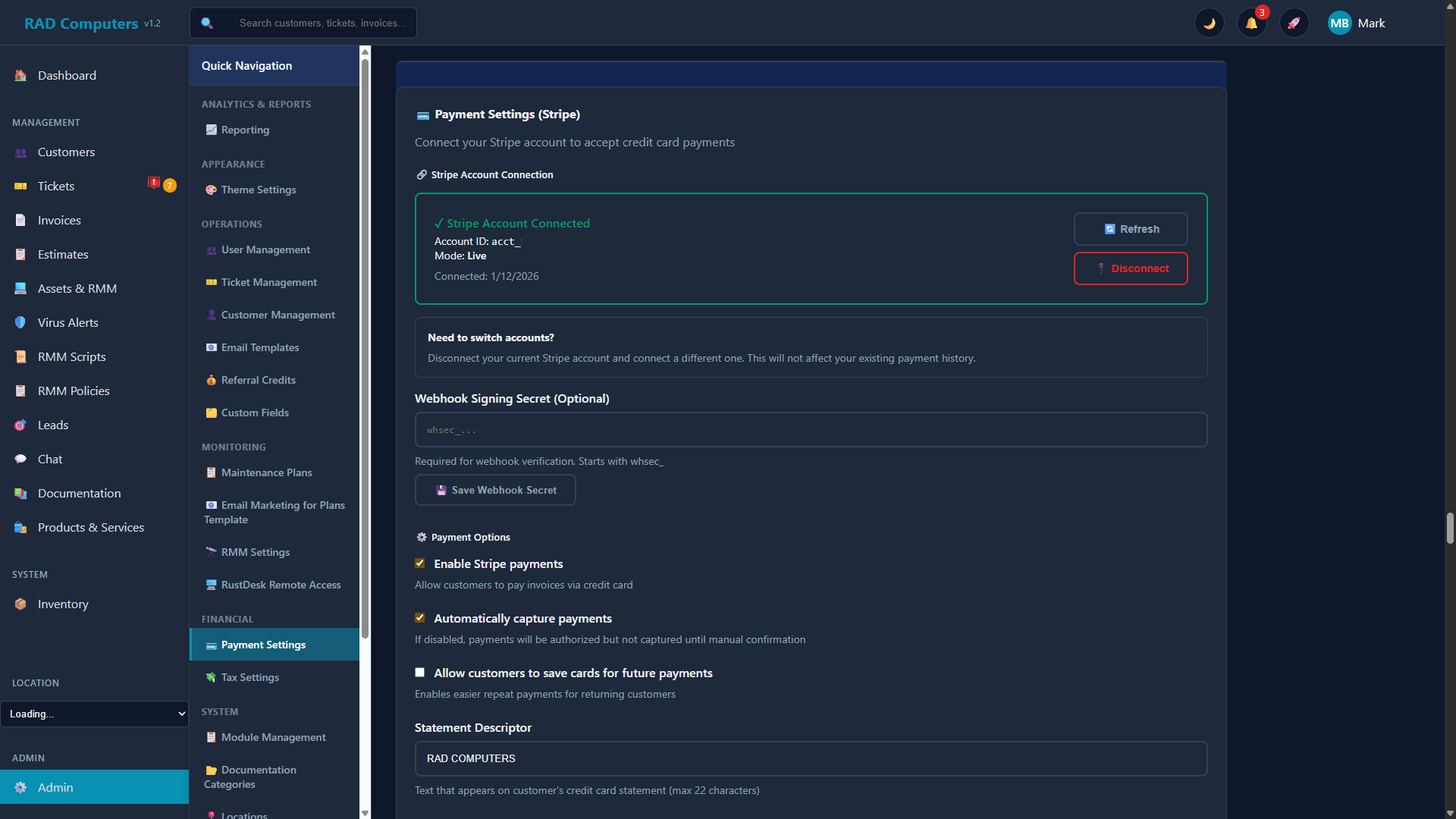Open the MB user account menu
This screenshot has height=819, width=1456.
coord(1339,23)
